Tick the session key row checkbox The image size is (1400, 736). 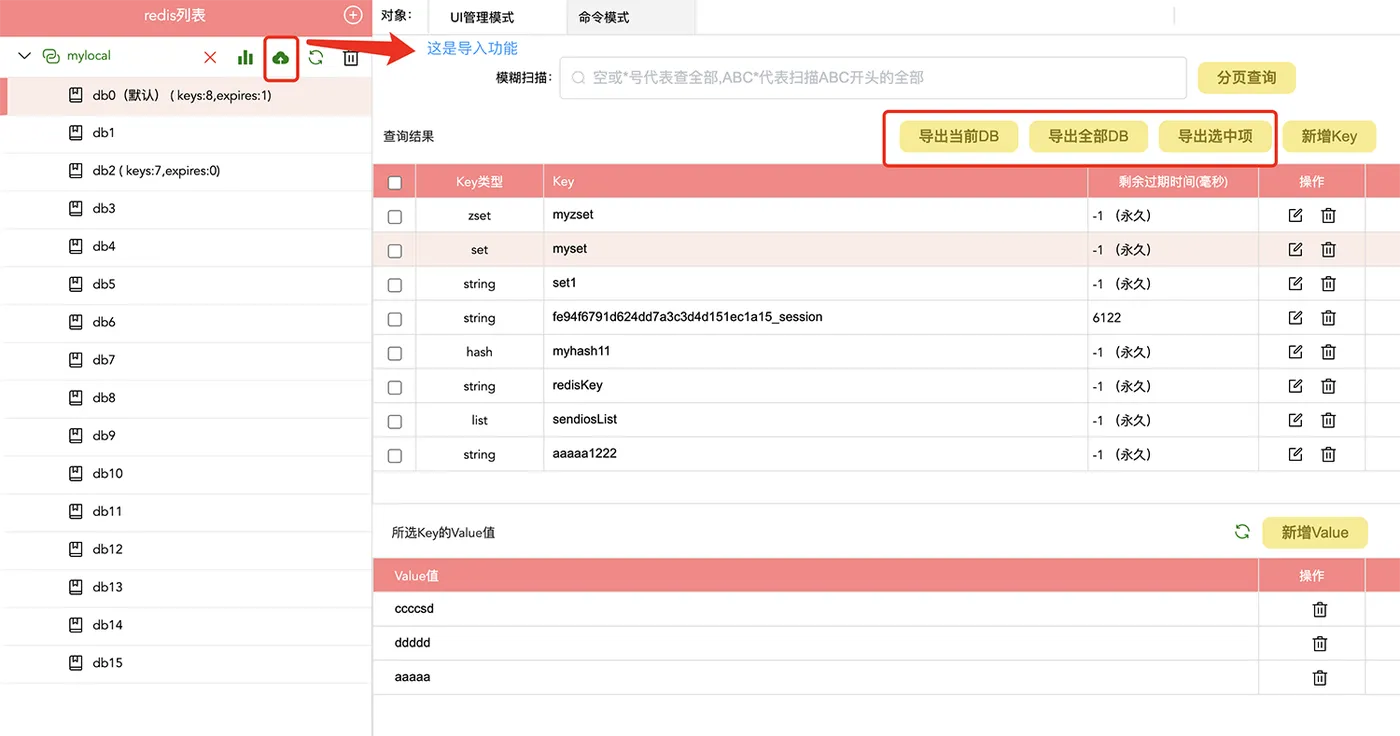[x=395, y=319]
